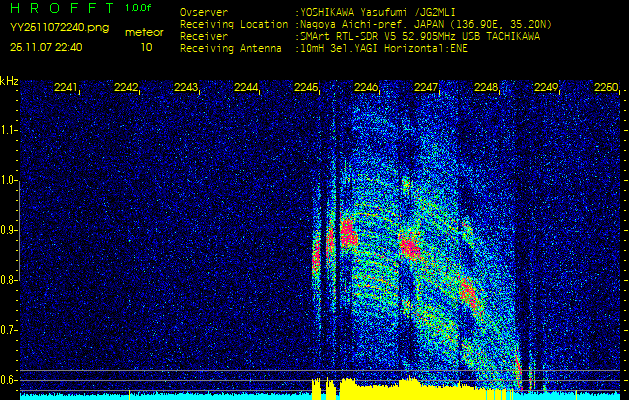Click the 2244 time marker
This screenshot has height=400, width=629.
[246, 87]
